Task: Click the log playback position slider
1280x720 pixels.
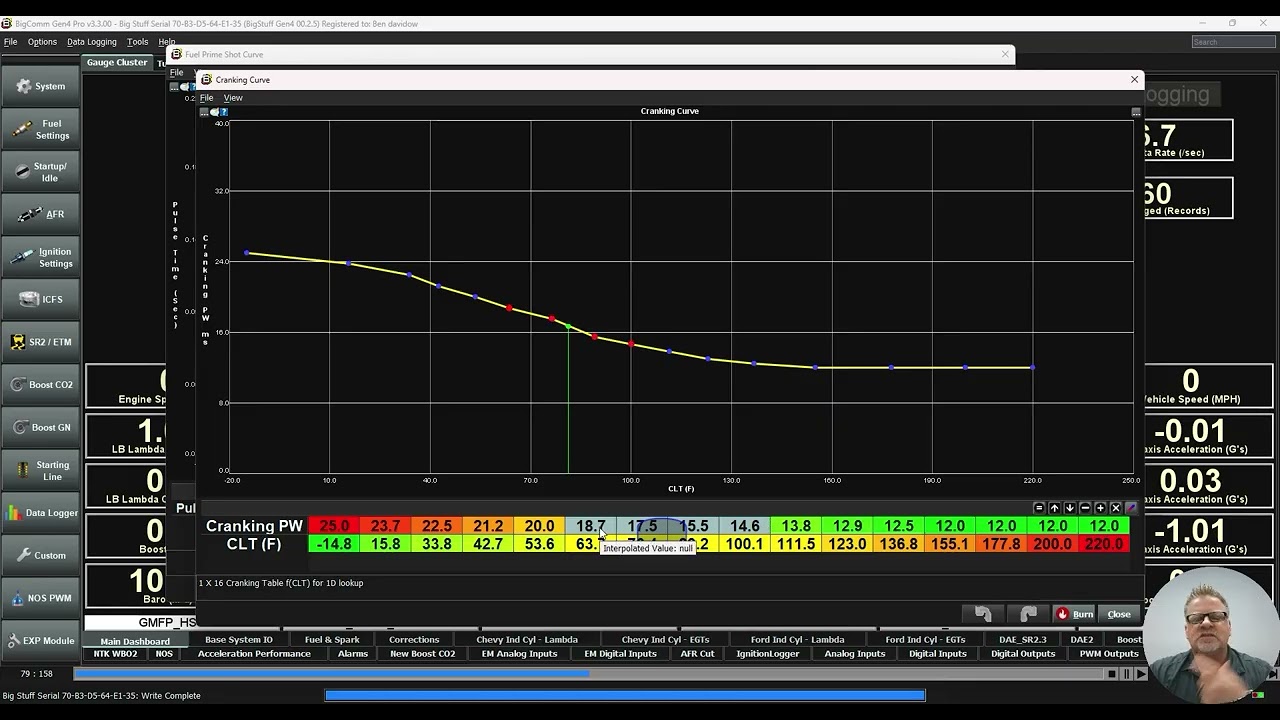Action: click(590, 674)
